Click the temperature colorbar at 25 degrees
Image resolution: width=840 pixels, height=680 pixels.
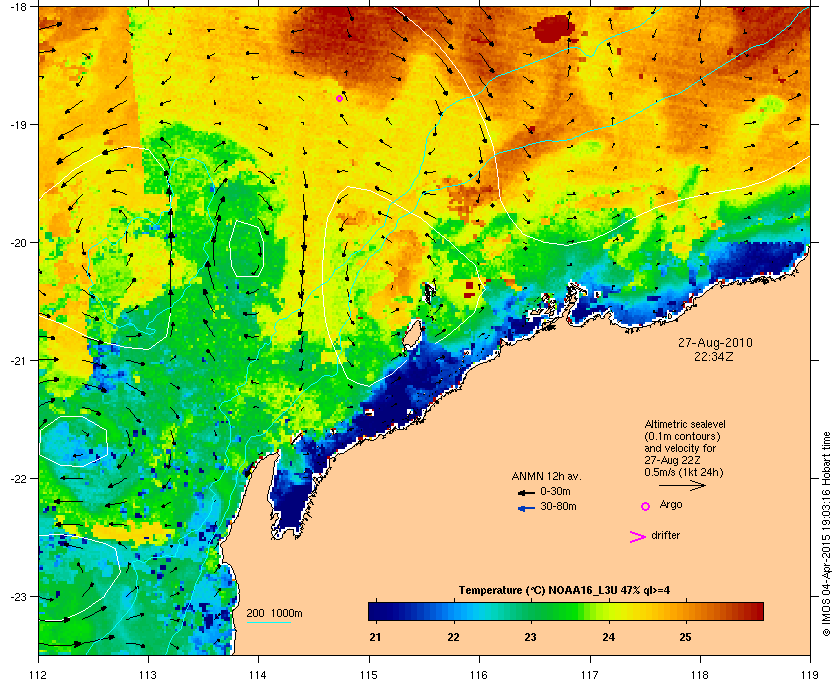685,611
